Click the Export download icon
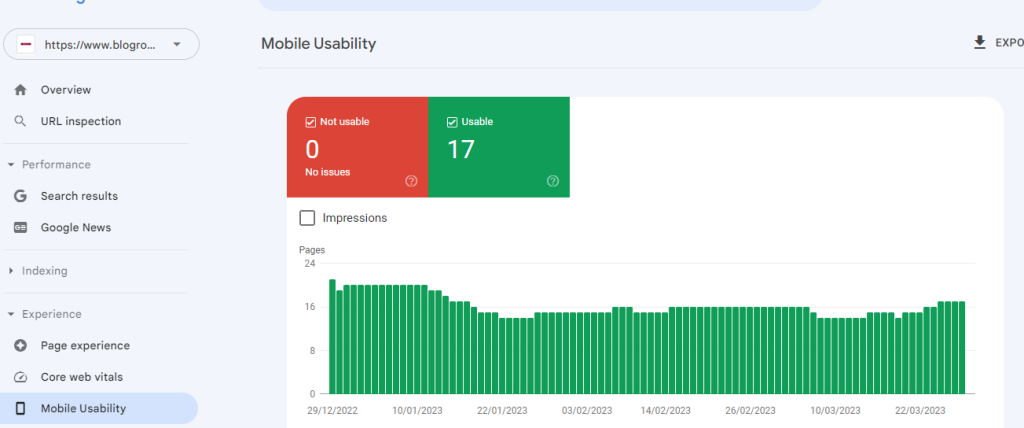The height and width of the screenshot is (428, 1024). [980, 43]
